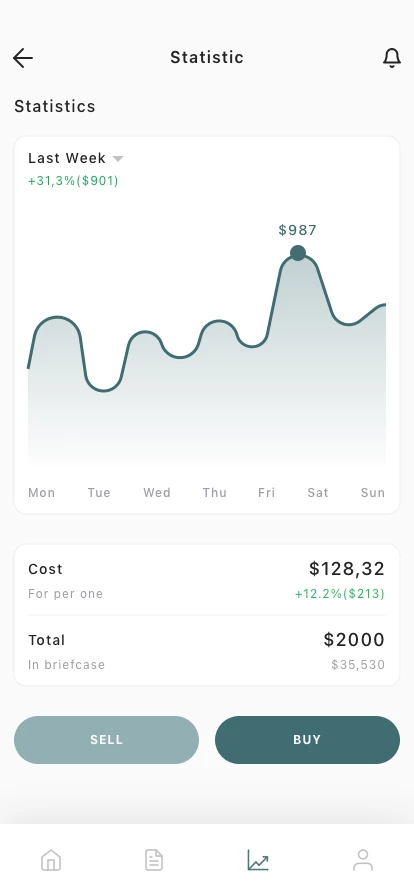Screen dimensions: 414x896
Task: Select the Wed label on chart axis
Action: coord(157,493)
